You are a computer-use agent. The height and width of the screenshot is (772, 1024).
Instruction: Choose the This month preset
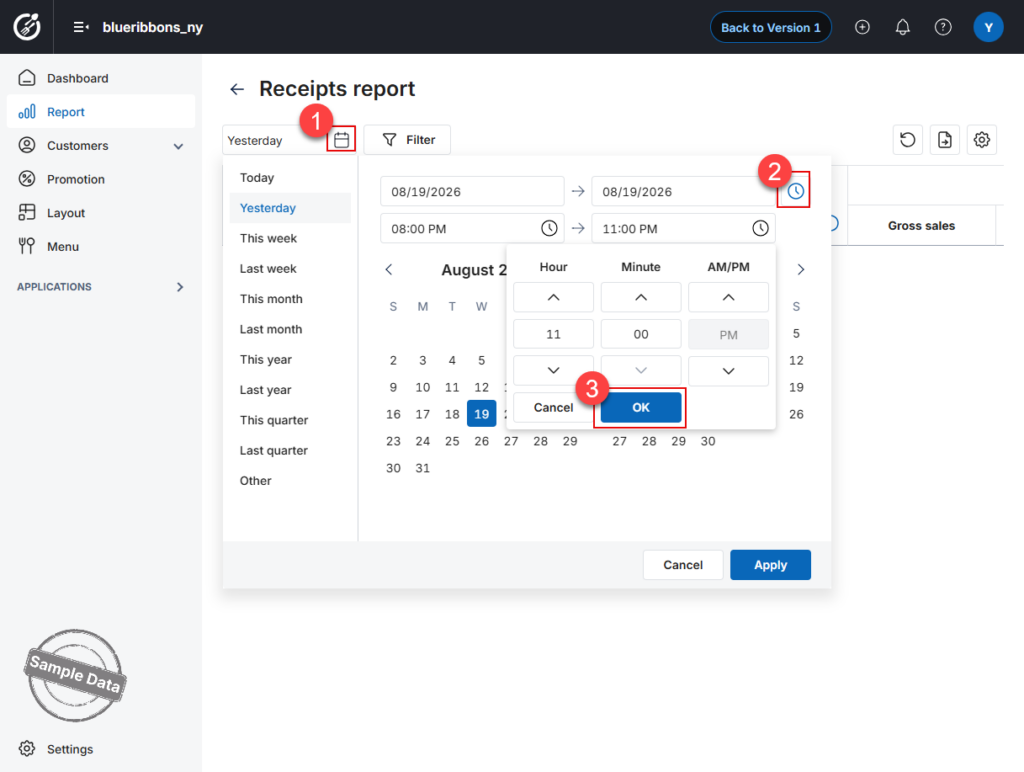(x=290, y=298)
